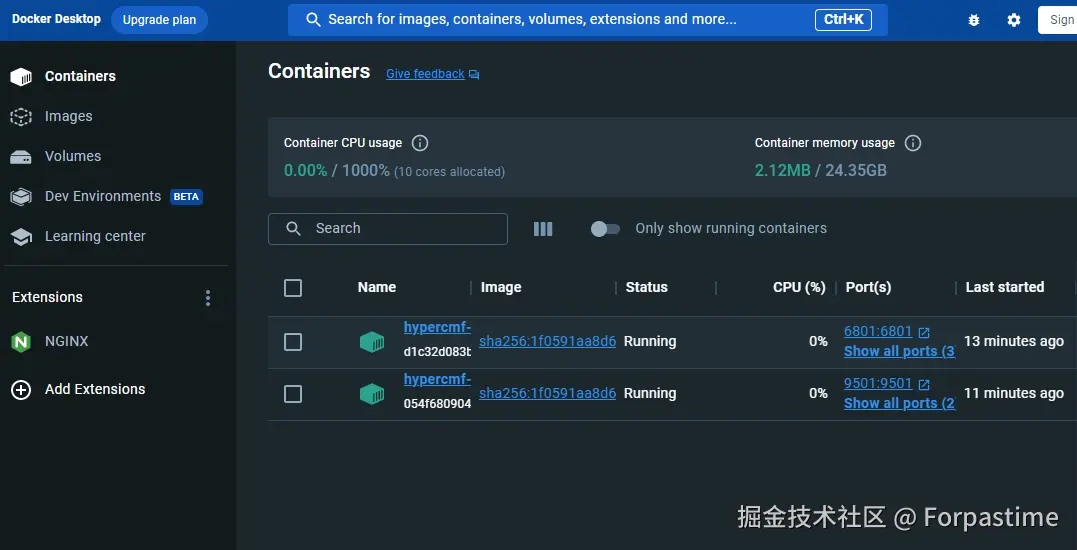The width and height of the screenshot is (1077, 550).
Task: Sort by Last started column header
Action: coord(1004,288)
